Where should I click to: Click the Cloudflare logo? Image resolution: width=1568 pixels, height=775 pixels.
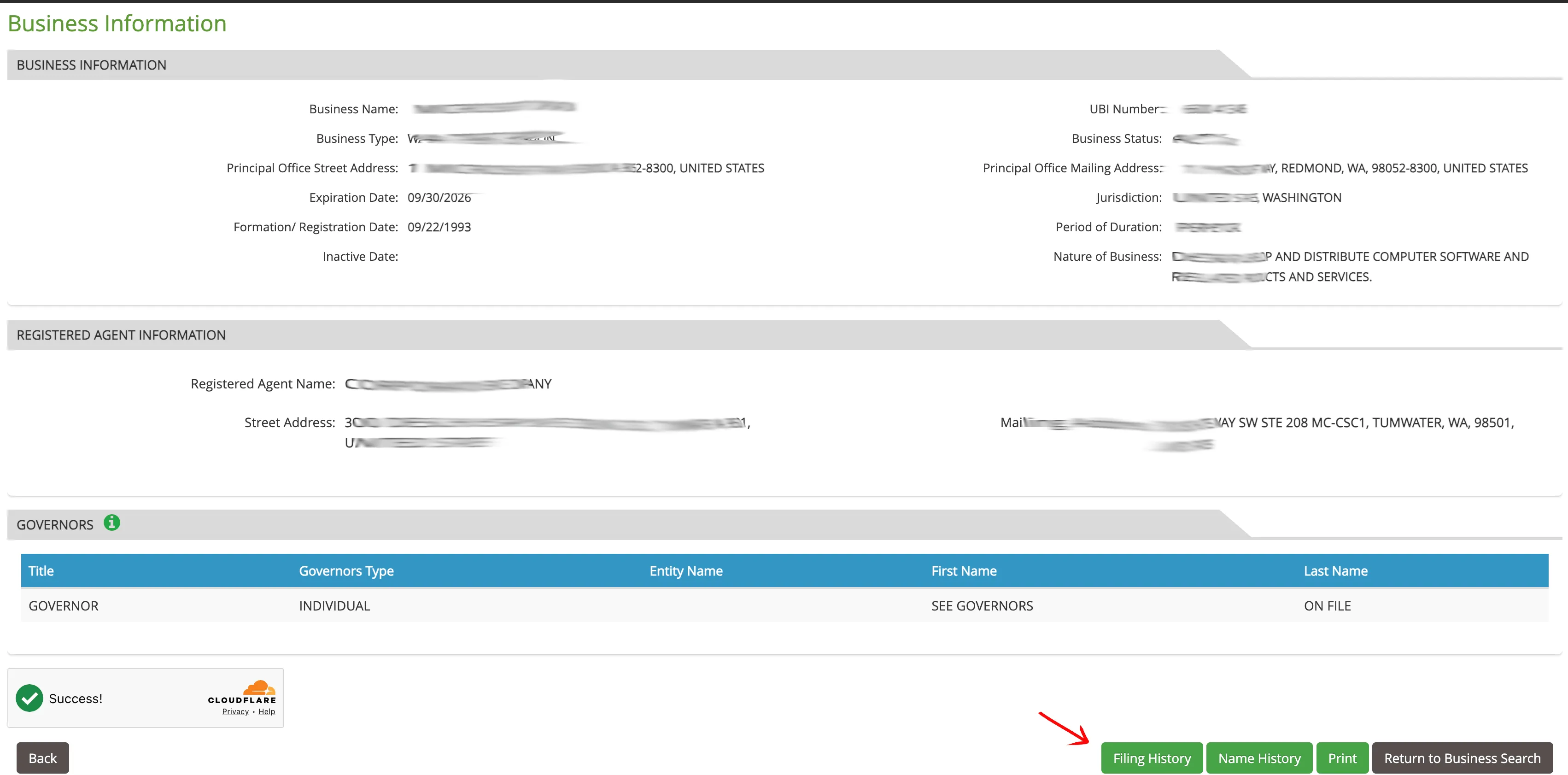point(242,693)
